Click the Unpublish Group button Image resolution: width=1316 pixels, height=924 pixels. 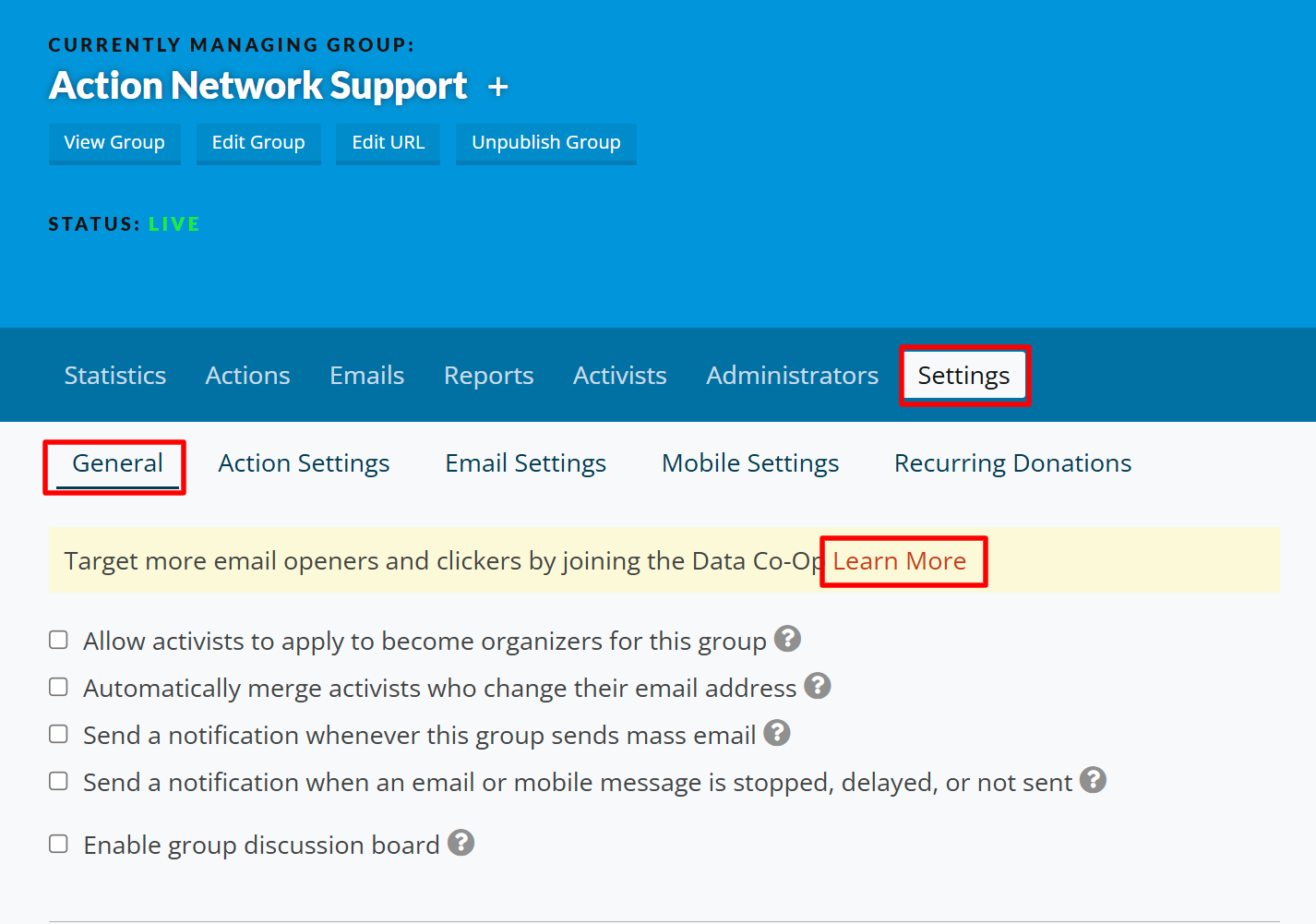click(546, 143)
